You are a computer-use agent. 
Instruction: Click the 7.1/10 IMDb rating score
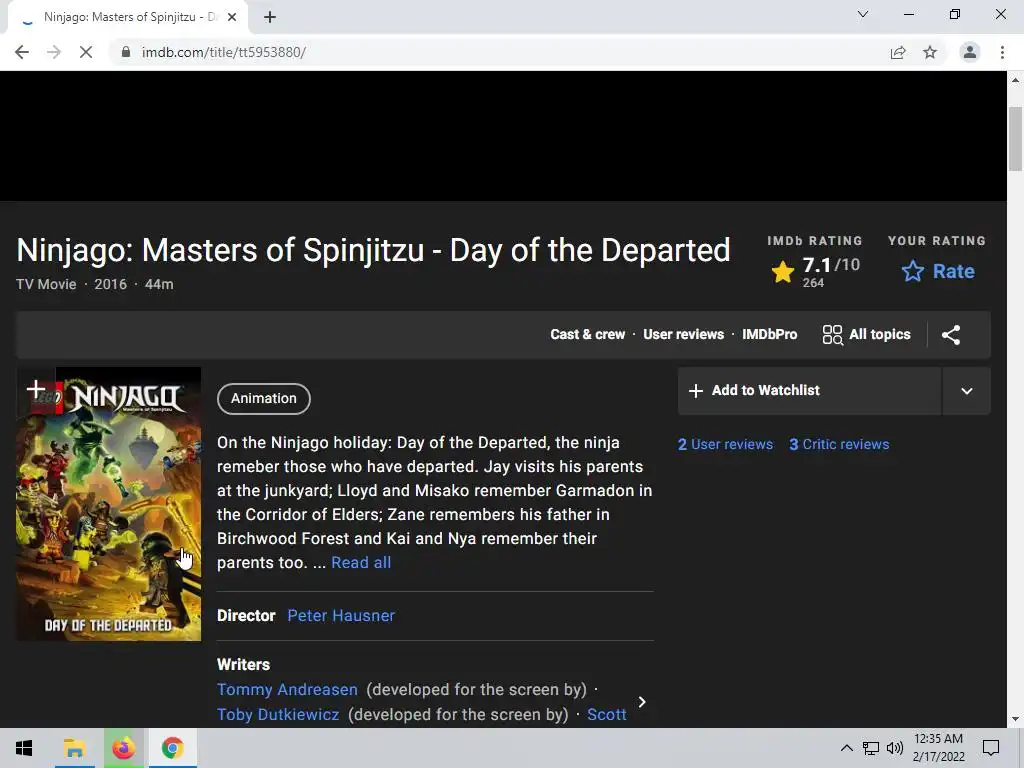(x=831, y=265)
